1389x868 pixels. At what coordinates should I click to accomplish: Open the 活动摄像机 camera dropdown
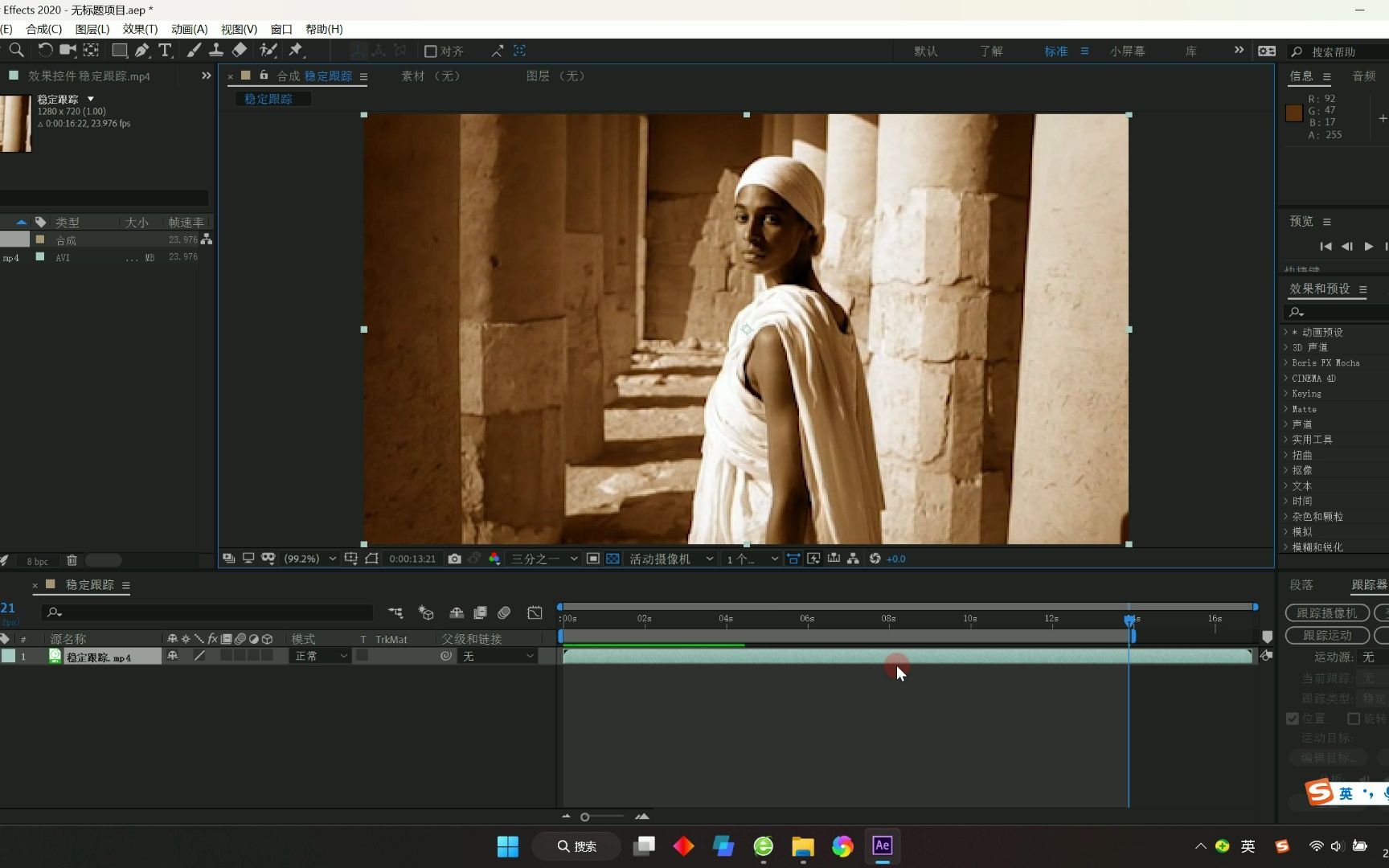pos(671,559)
